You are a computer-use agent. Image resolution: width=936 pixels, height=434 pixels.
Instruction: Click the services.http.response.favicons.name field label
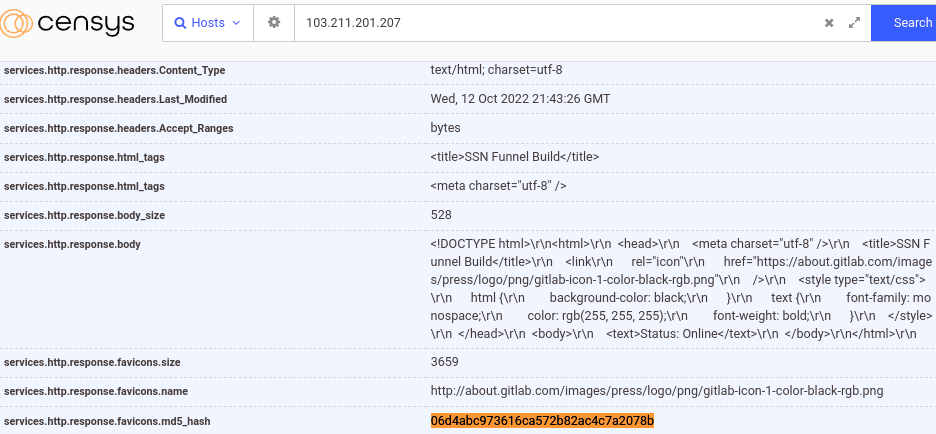[x=96, y=391]
